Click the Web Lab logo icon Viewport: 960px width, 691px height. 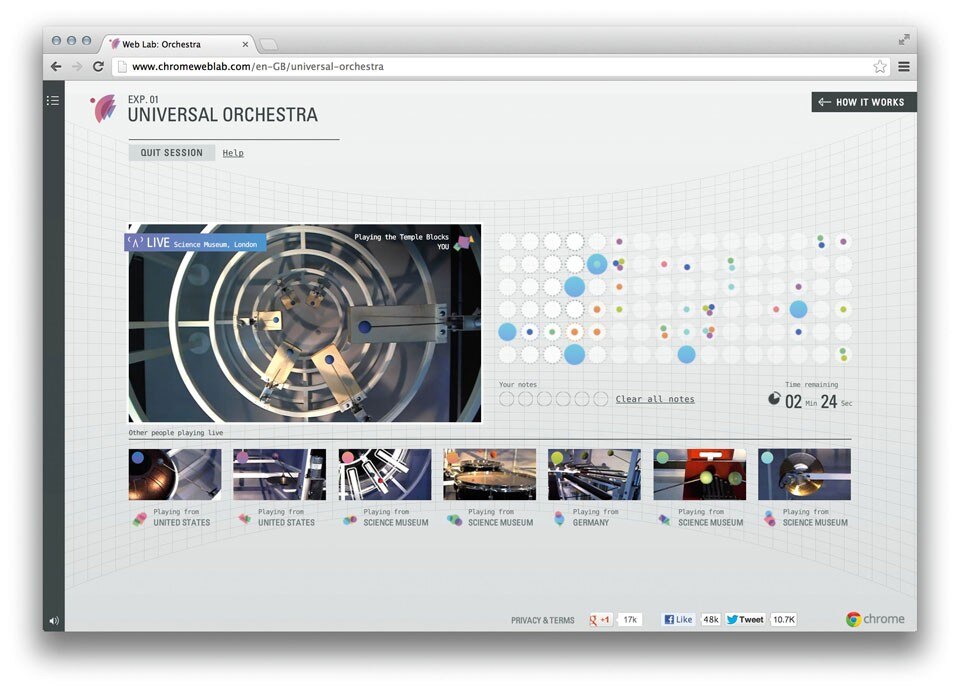click(x=104, y=108)
